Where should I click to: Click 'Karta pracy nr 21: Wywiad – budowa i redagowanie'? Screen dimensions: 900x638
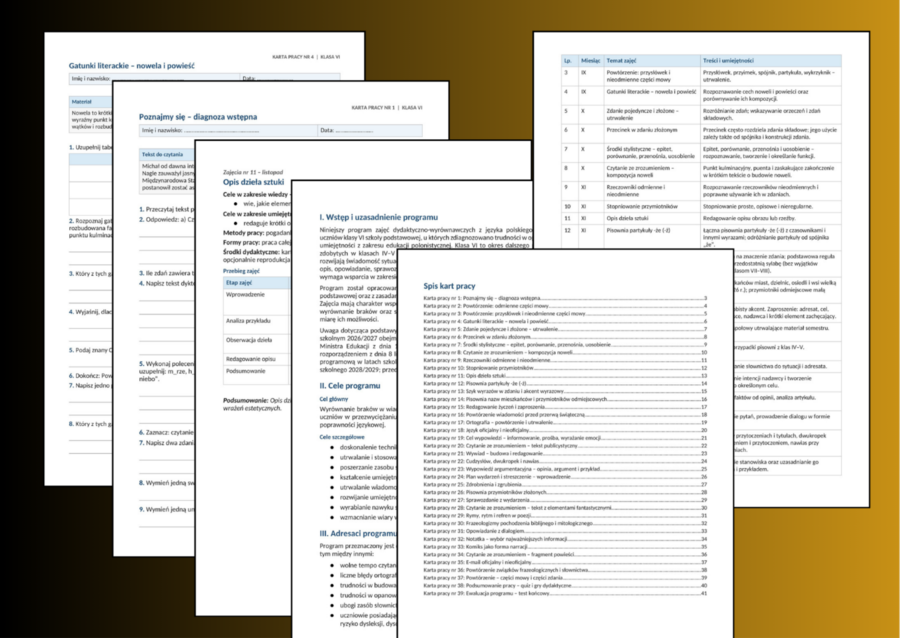(x=565, y=453)
